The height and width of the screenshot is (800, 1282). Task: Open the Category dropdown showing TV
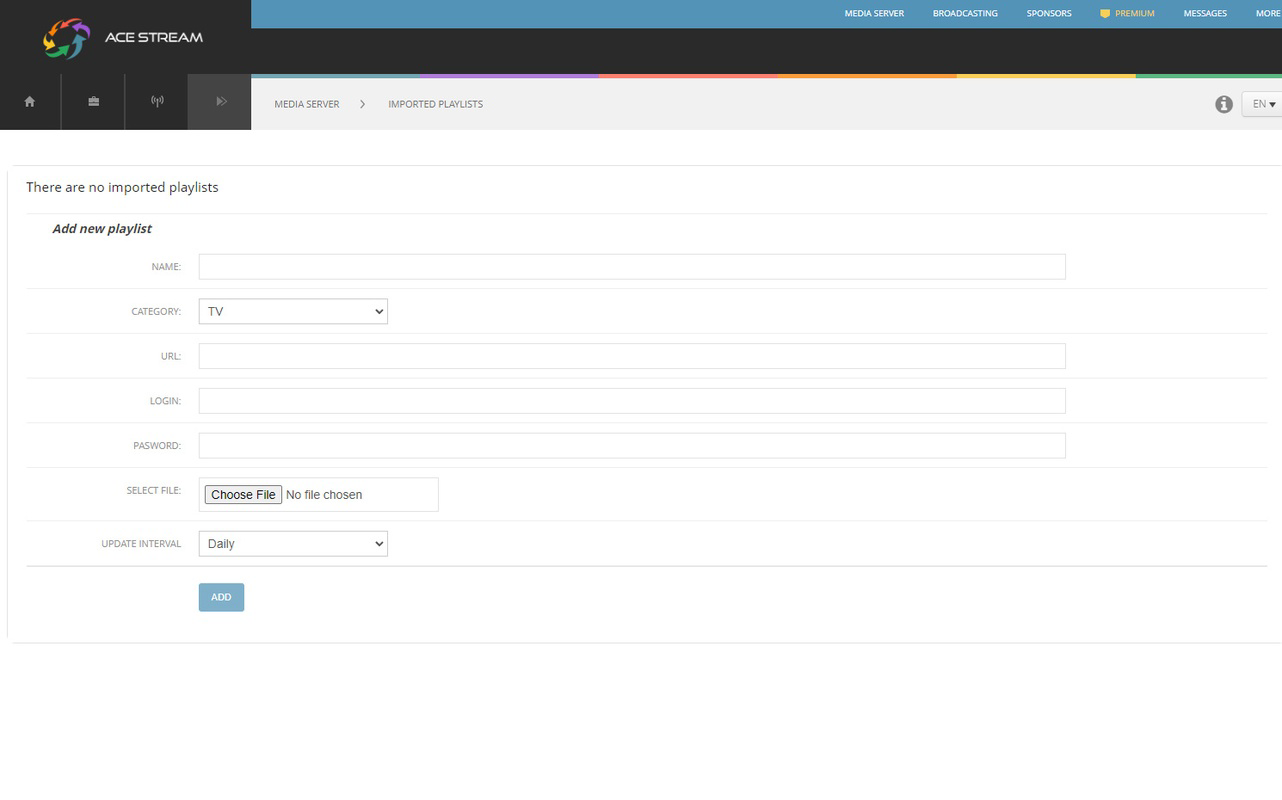[x=293, y=311]
